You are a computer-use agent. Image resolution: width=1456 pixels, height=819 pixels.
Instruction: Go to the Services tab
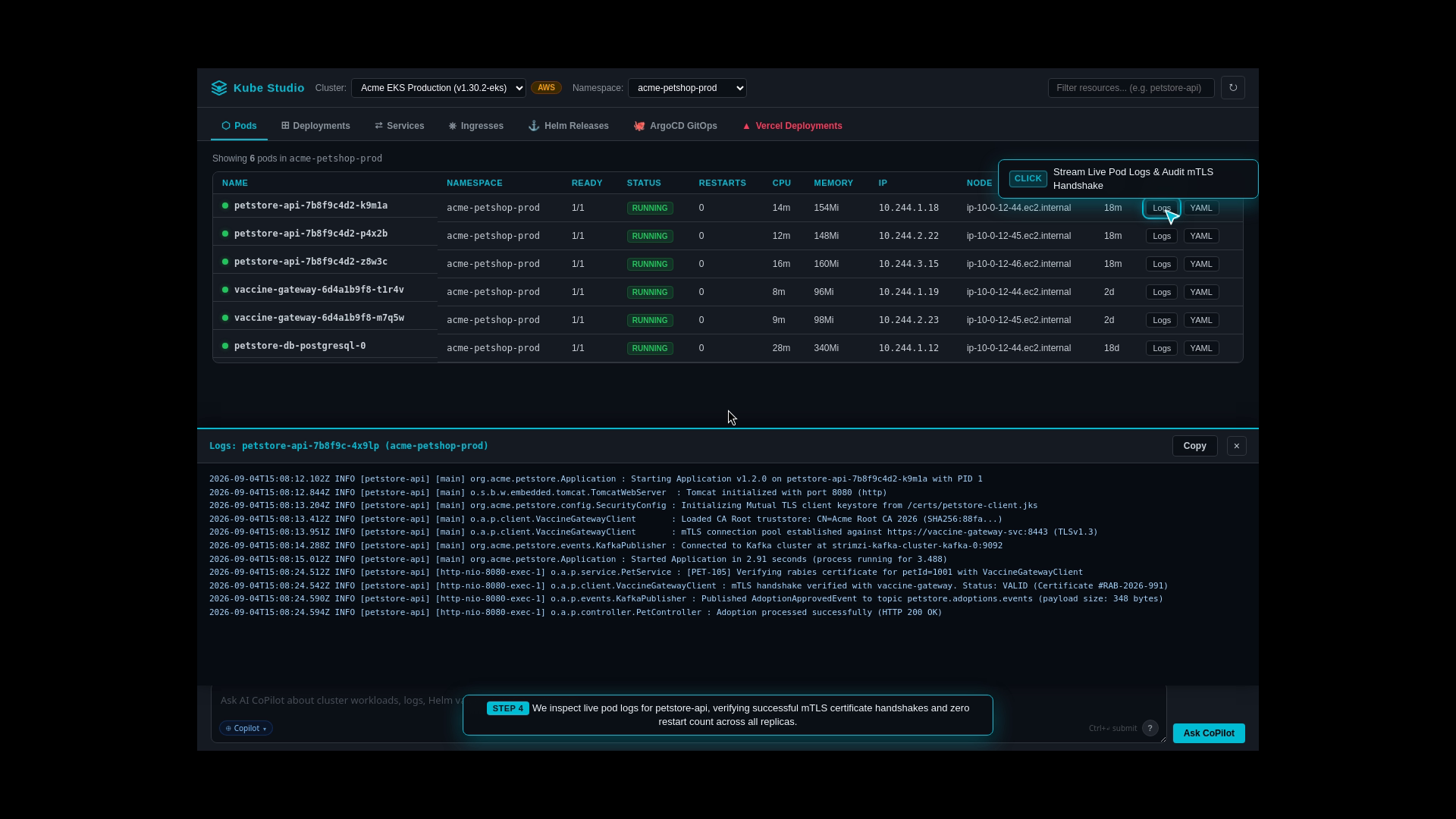click(x=400, y=126)
